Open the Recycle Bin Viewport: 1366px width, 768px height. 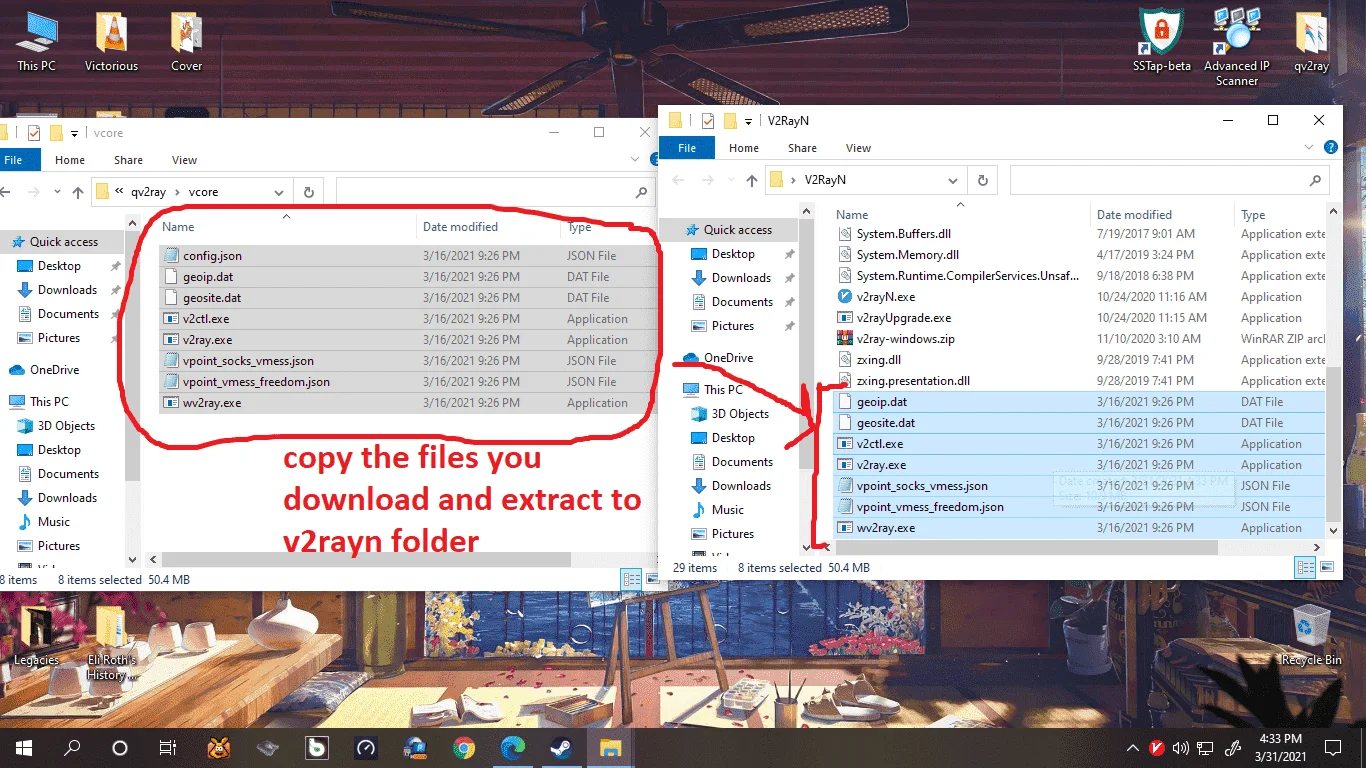1311,636
